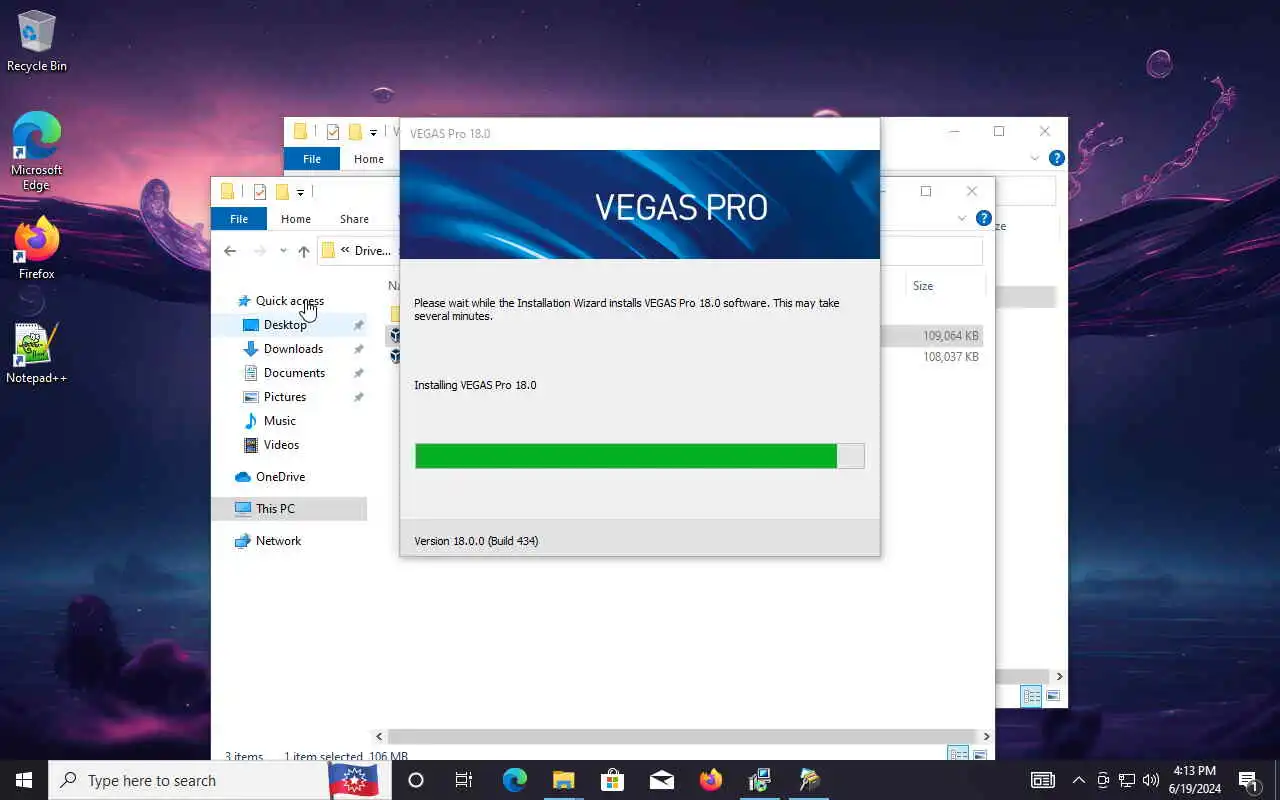Select the installer setup icon on taskbar
This screenshot has width=1280, height=800.
pyautogui.click(x=760, y=780)
